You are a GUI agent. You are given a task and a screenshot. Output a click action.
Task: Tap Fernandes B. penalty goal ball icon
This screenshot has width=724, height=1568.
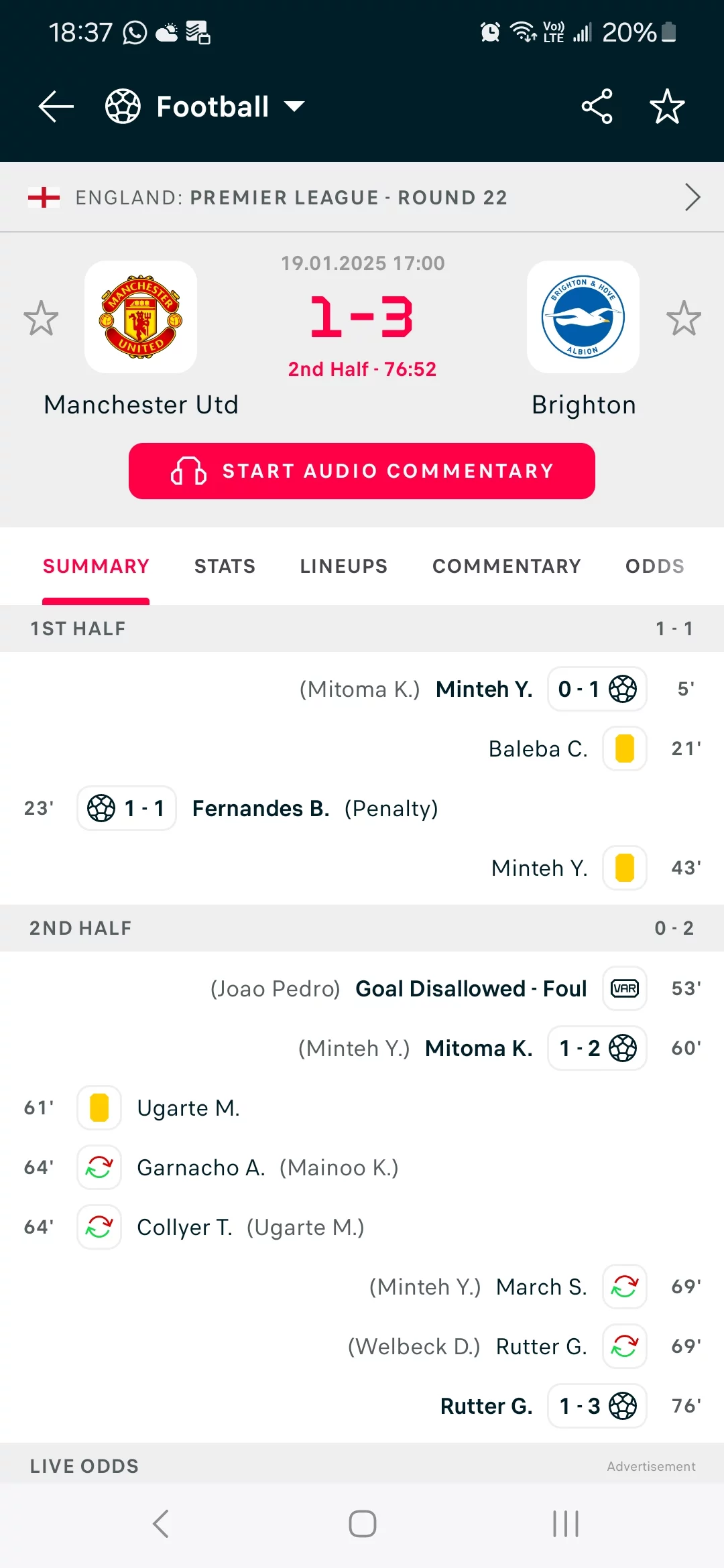[x=101, y=808]
